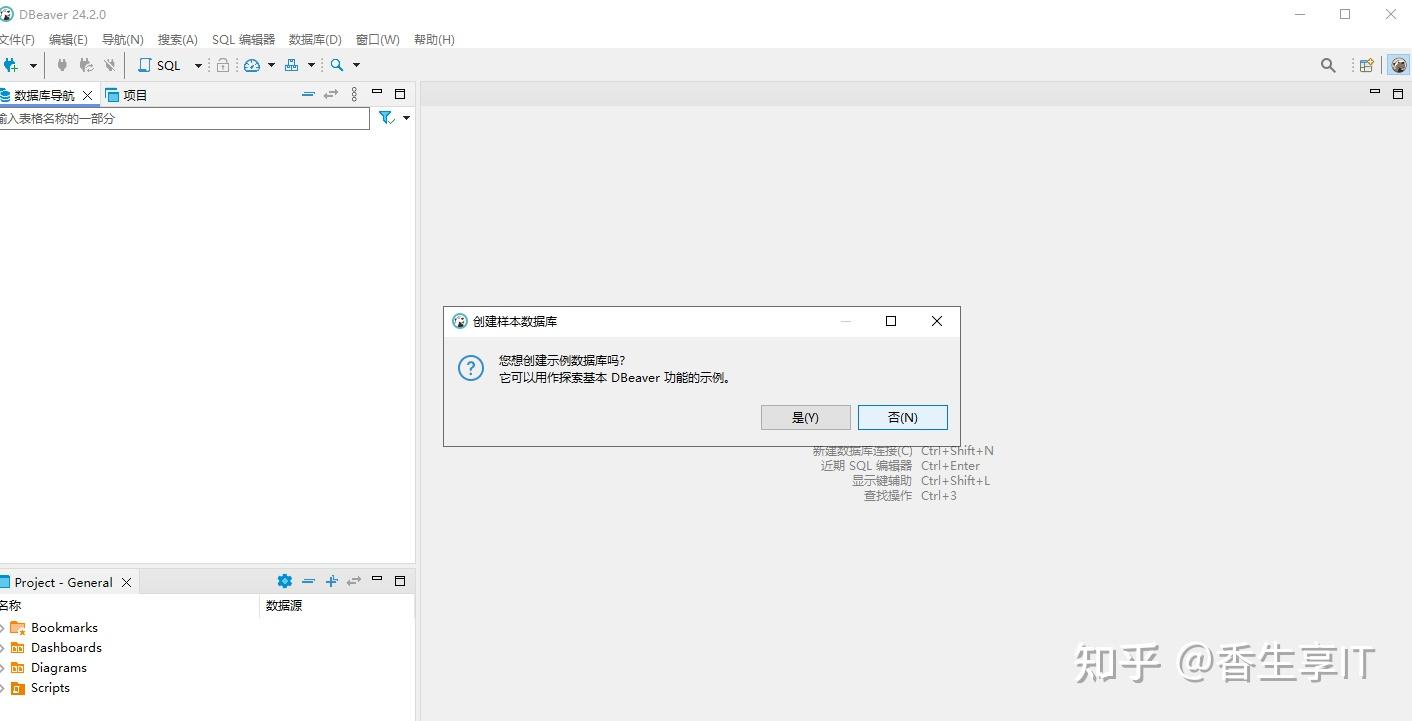Click 是(Y) to create sample database
The height and width of the screenshot is (721, 1412).
click(805, 417)
